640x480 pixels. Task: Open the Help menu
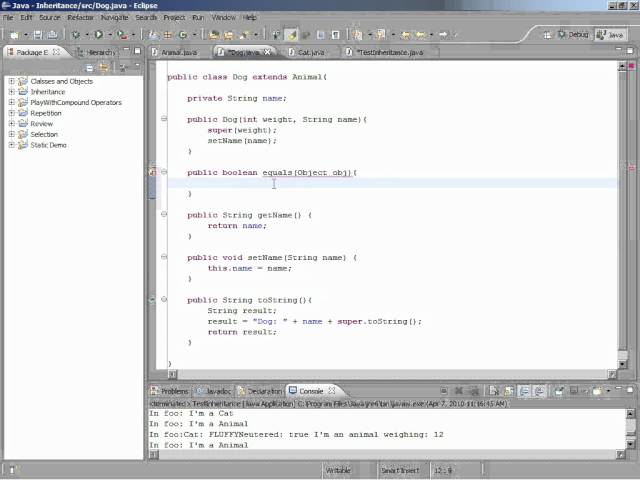(x=249, y=18)
